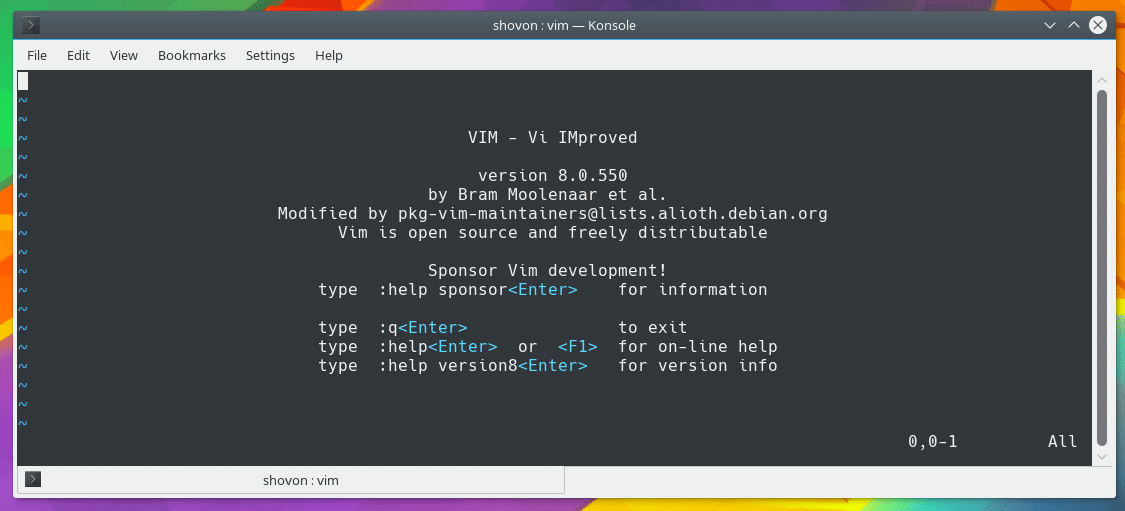Select the 'shovon : vim' tab
This screenshot has height=511, width=1125.
[x=291, y=480]
